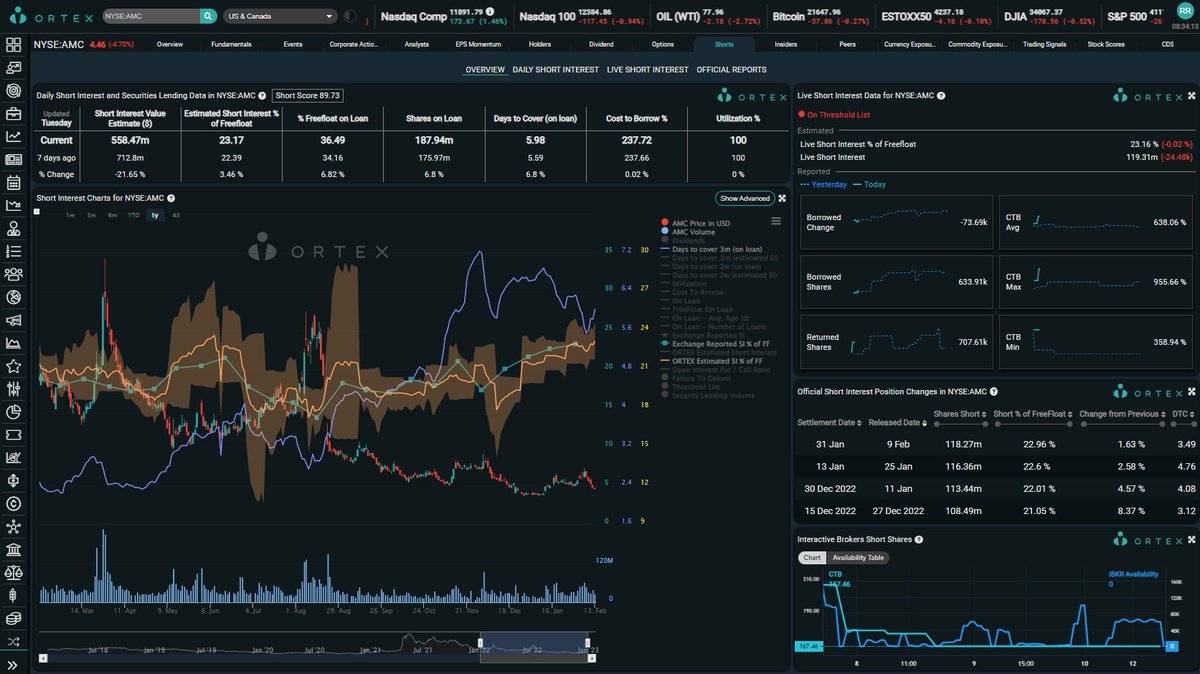Viewport: 1200px width, 674px height.
Task: Maximize the Official Short Interest Position panel
Action: (x=1192, y=392)
